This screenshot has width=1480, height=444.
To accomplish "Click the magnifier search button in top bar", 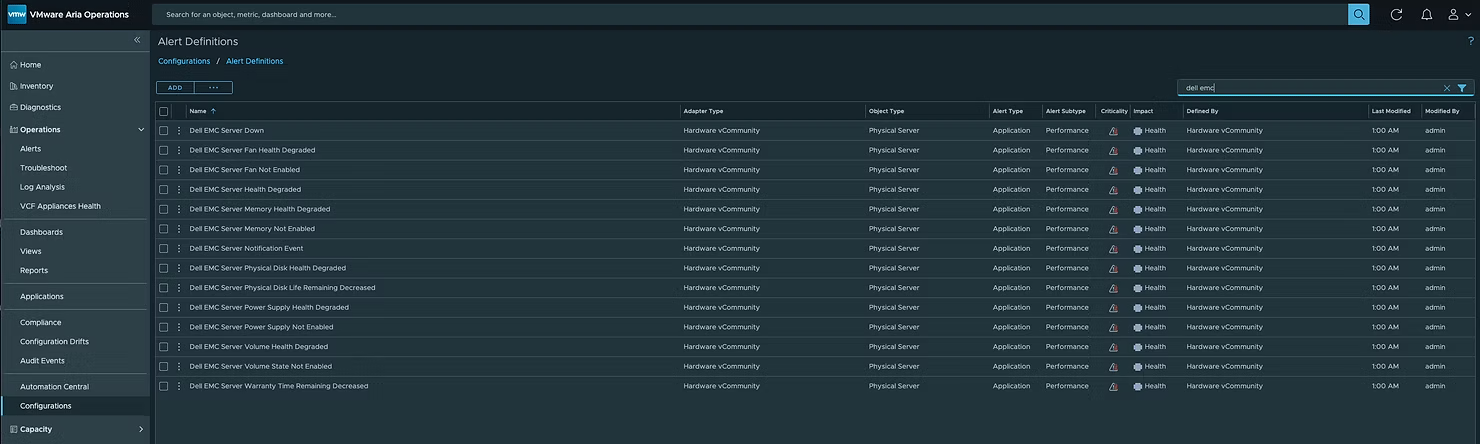I will (x=1358, y=14).
